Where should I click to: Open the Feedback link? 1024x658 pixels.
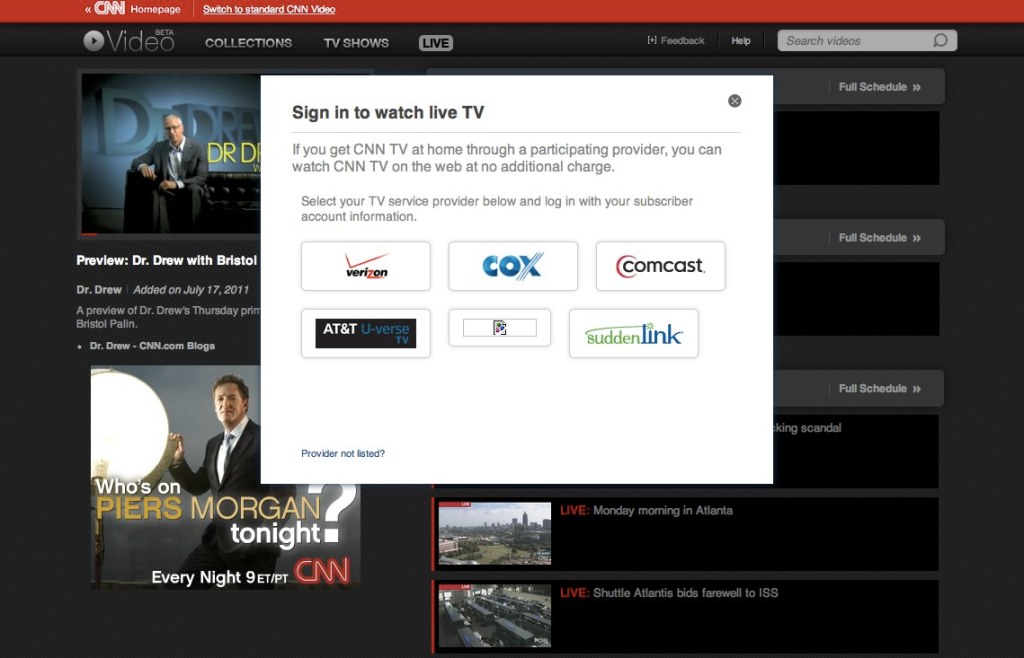coord(676,40)
